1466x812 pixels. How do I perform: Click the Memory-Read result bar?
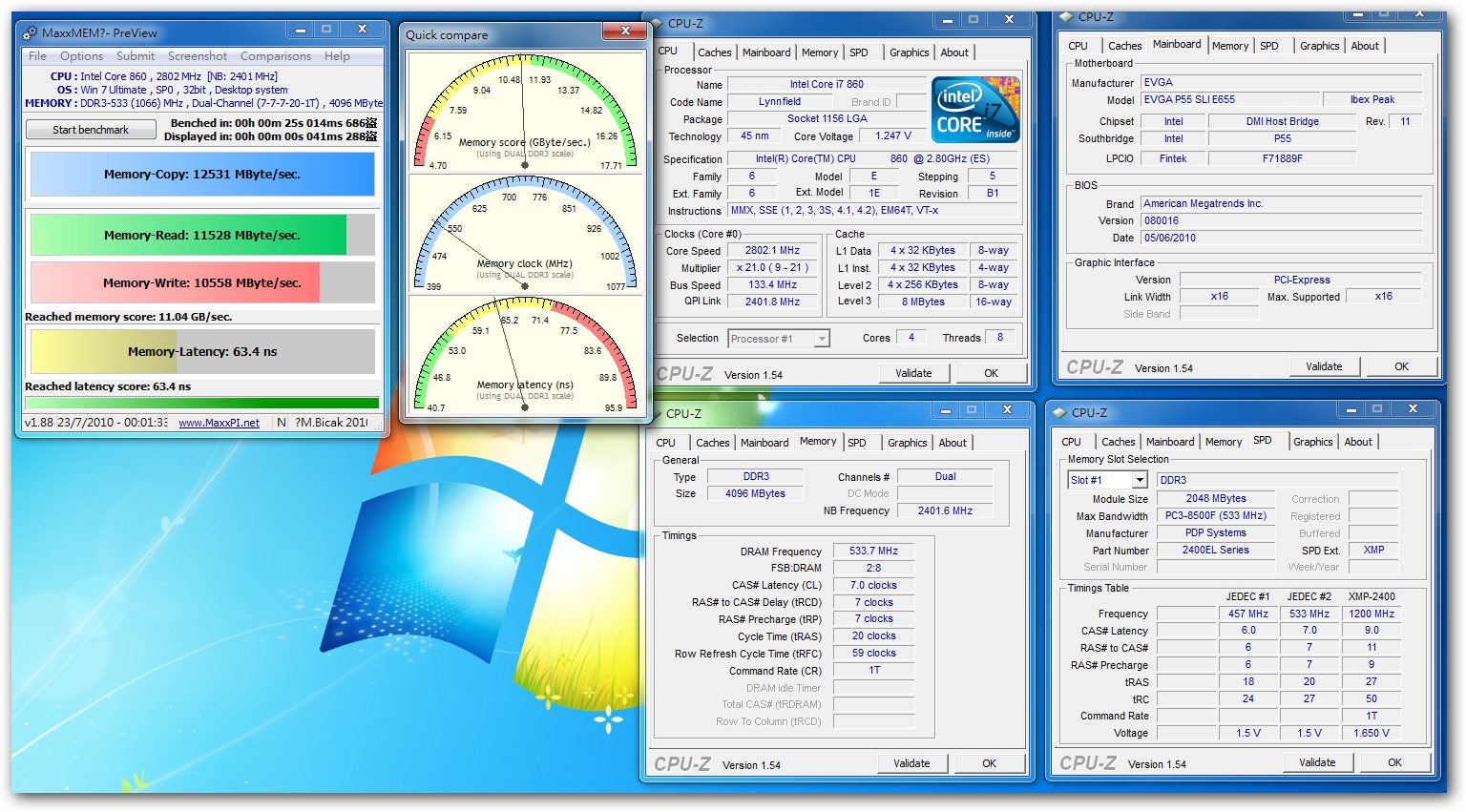(202, 235)
